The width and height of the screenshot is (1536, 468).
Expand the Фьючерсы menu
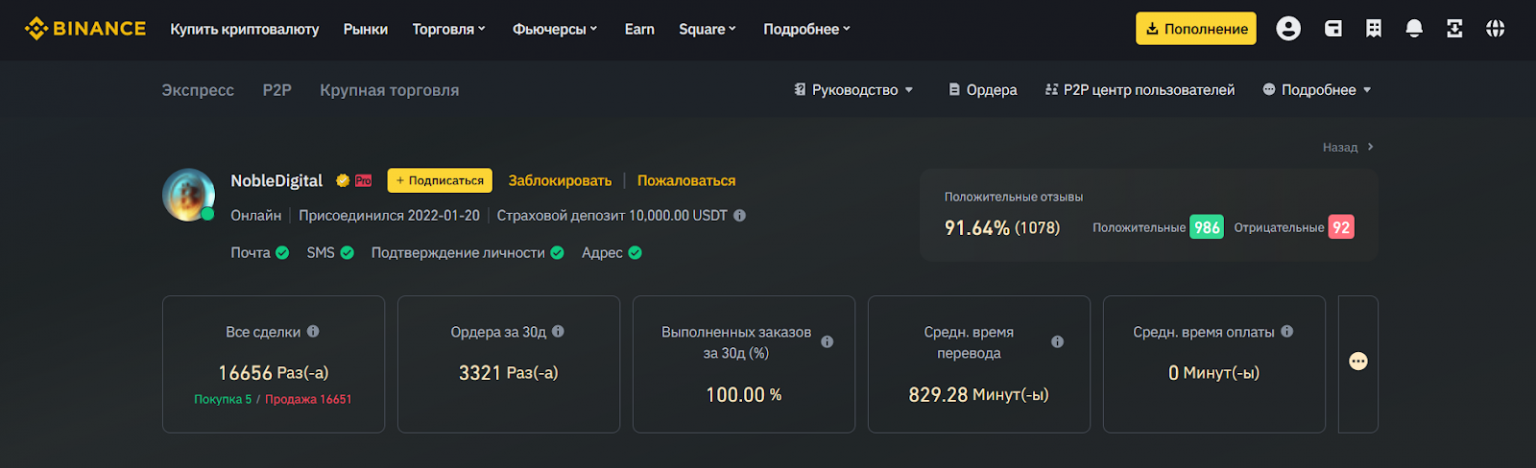(555, 29)
